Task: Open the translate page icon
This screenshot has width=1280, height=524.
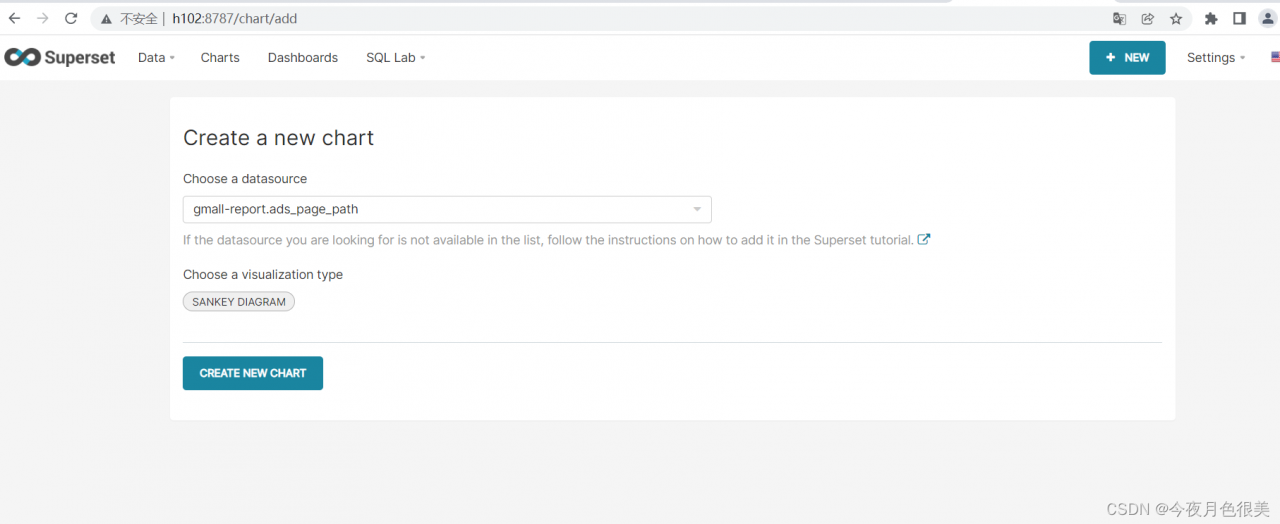Action: 1120,18
